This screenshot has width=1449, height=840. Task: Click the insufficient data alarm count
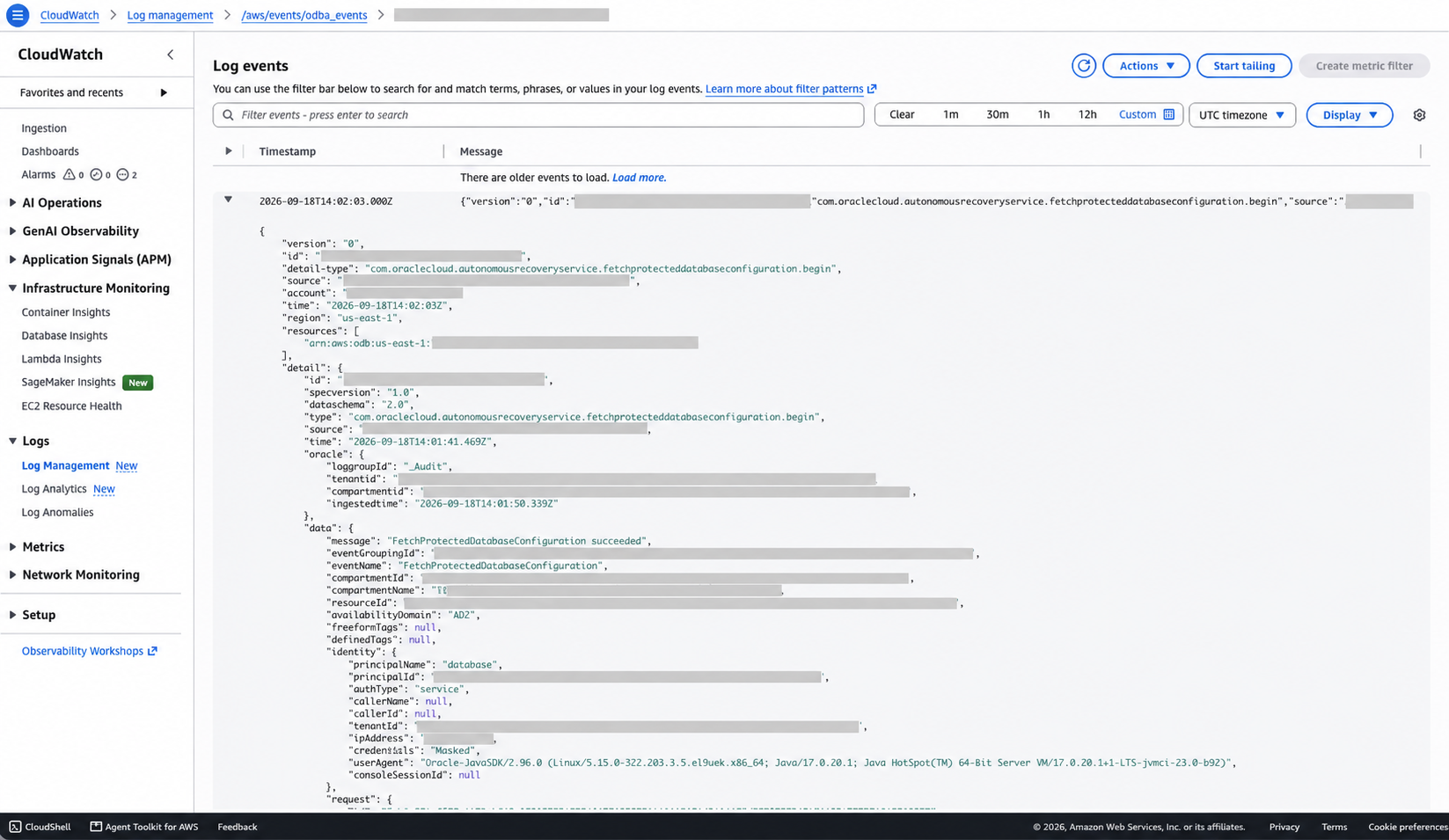coord(127,175)
